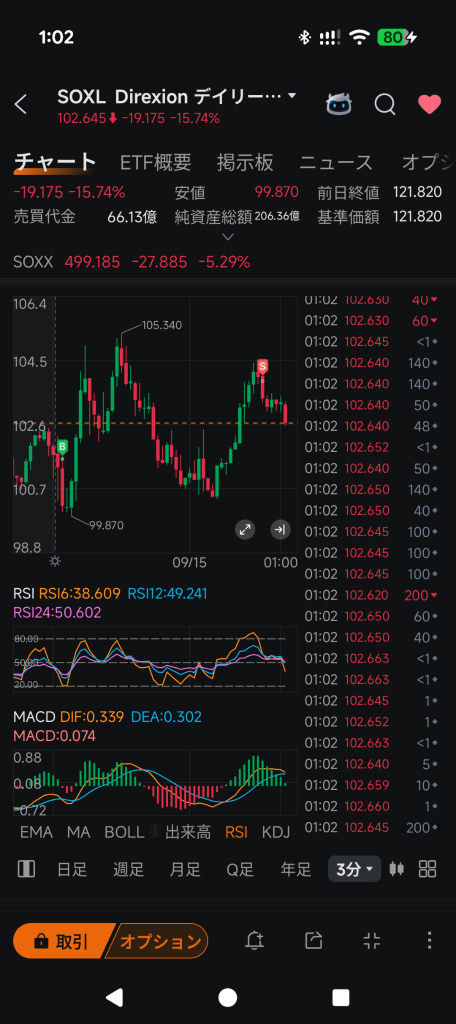The height and width of the screenshot is (1024, 456).
Task: Add price alert bell icon
Action: coord(254,940)
